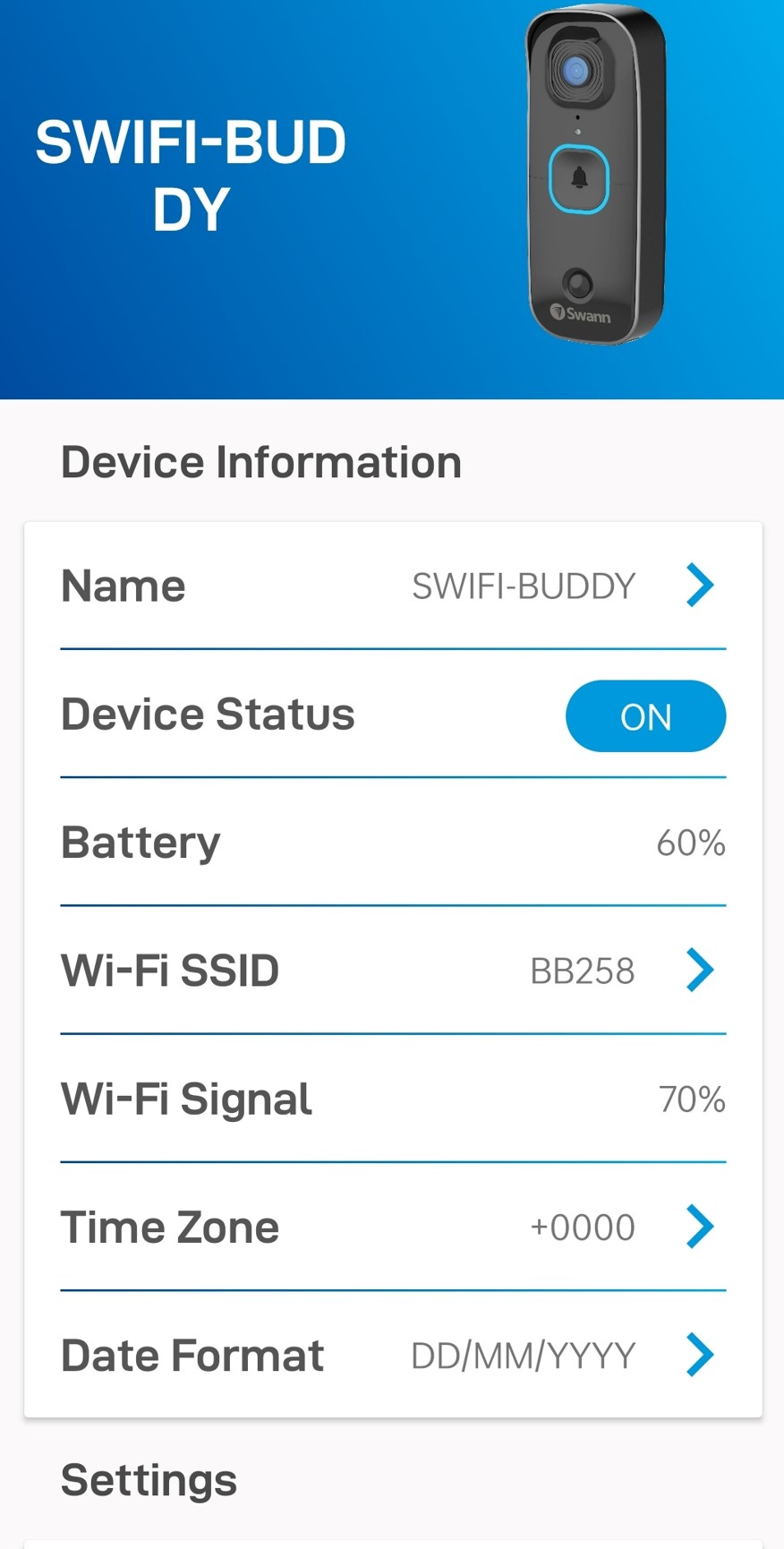Image resolution: width=784 pixels, height=1549 pixels.
Task: Select the Date Format row label
Action: tap(192, 1356)
